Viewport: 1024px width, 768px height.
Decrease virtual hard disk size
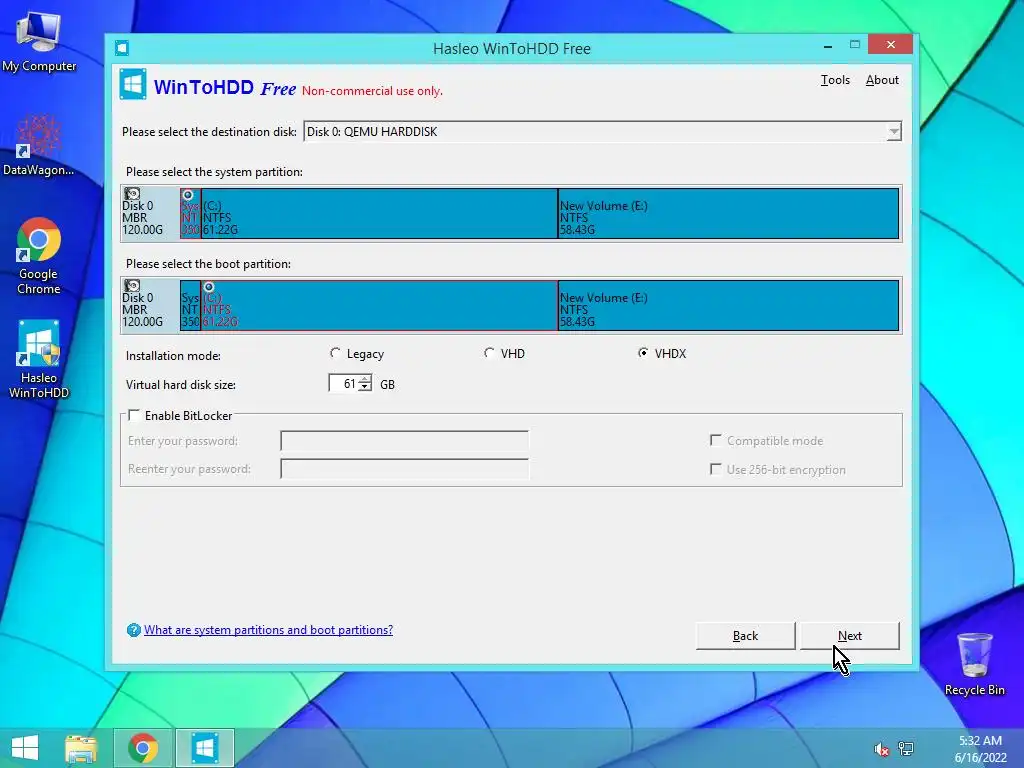tap(365, 387)
